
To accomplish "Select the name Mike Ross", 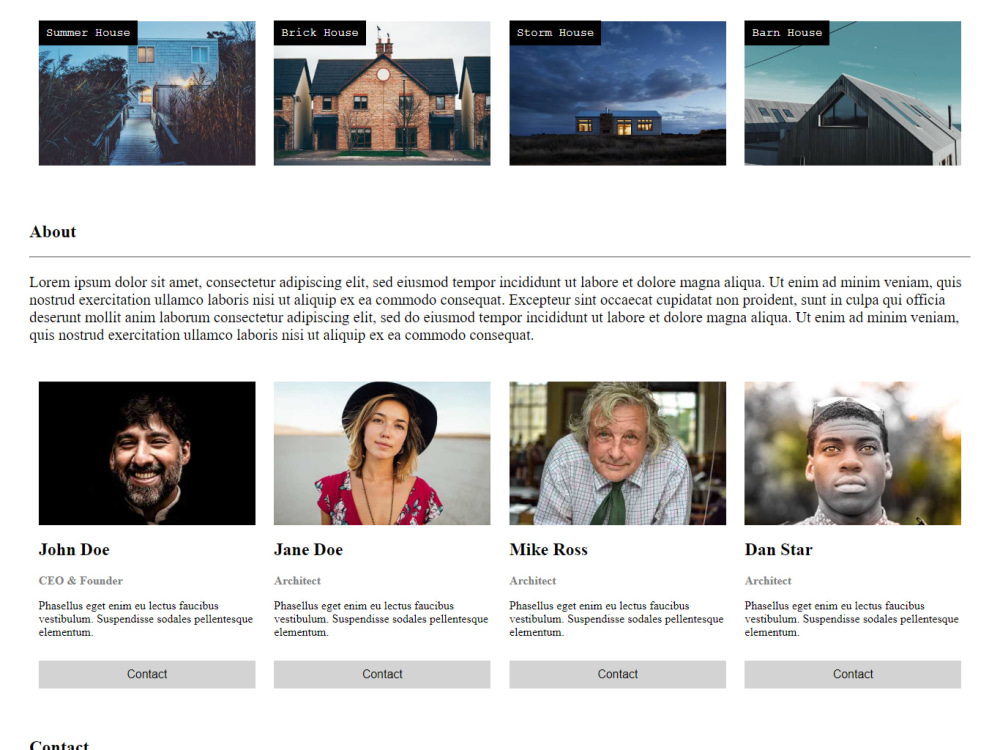I will tap(548, 550).
